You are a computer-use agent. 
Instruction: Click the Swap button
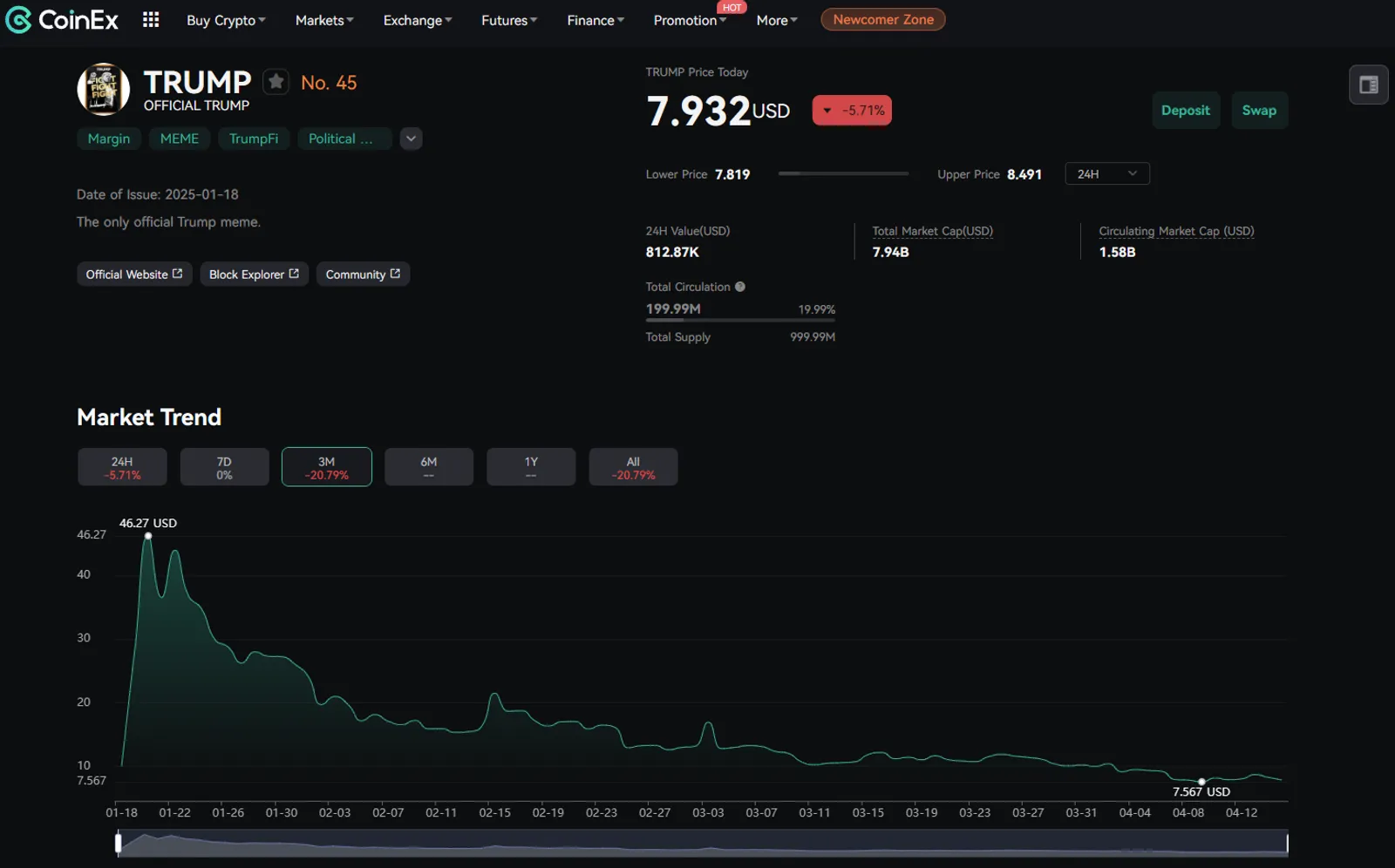(x=1259, y=111)
